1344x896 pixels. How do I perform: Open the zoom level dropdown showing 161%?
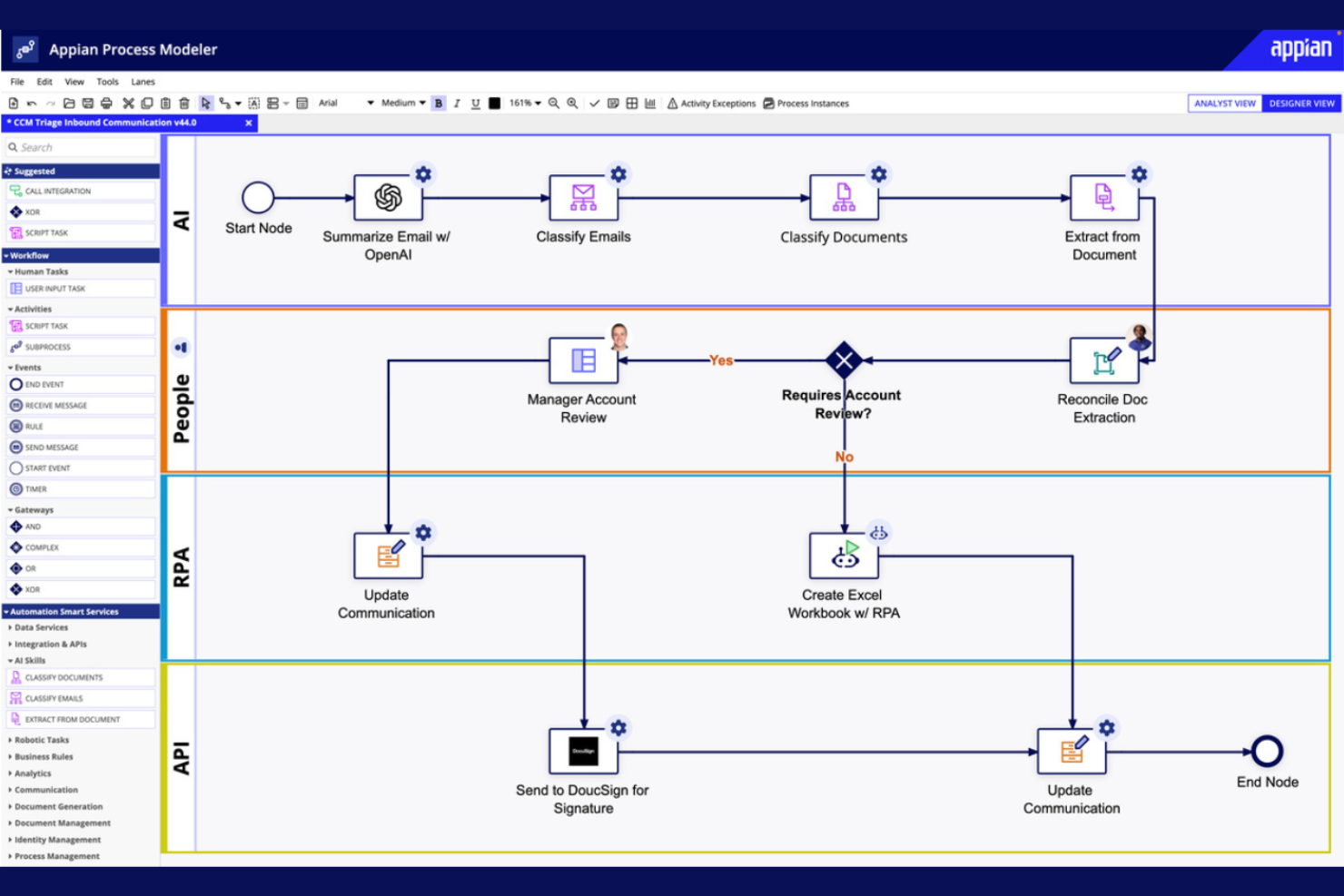(x=526, y=103)
